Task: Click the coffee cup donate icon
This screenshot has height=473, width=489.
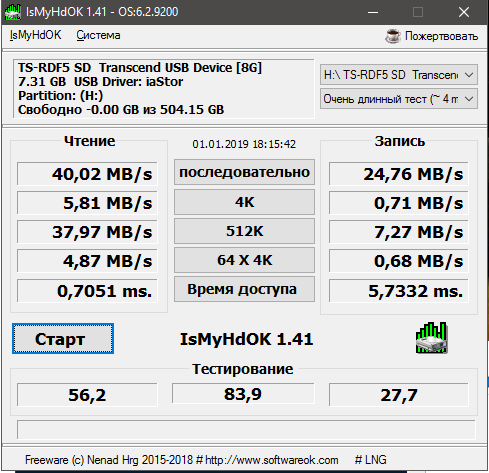Action: pos(393,36)
